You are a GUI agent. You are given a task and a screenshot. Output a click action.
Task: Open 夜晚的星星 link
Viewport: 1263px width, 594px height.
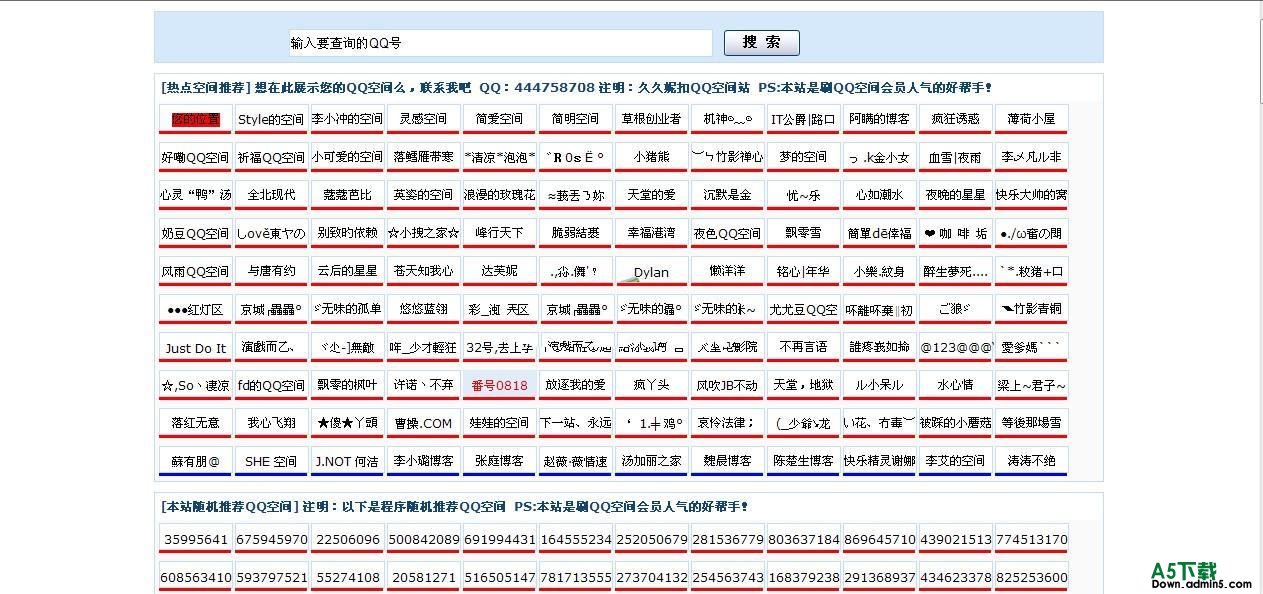[x=955, y=195]
